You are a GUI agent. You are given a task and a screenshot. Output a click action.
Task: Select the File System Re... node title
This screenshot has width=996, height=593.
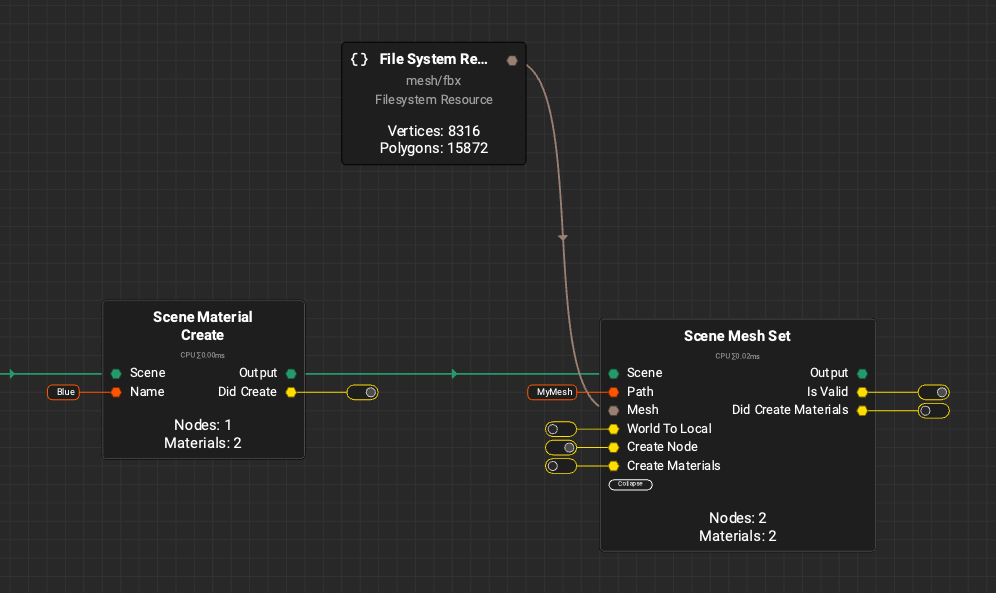pos(433,59)
